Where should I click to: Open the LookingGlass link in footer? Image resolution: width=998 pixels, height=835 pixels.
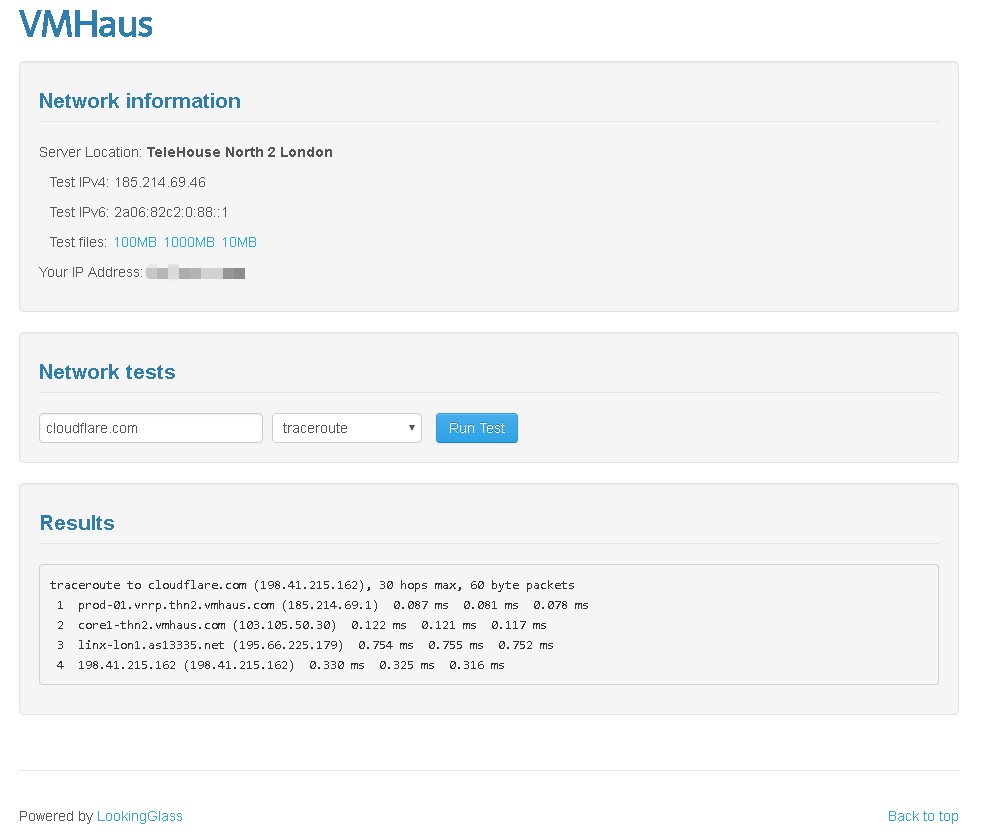click(x=140, y=816)
